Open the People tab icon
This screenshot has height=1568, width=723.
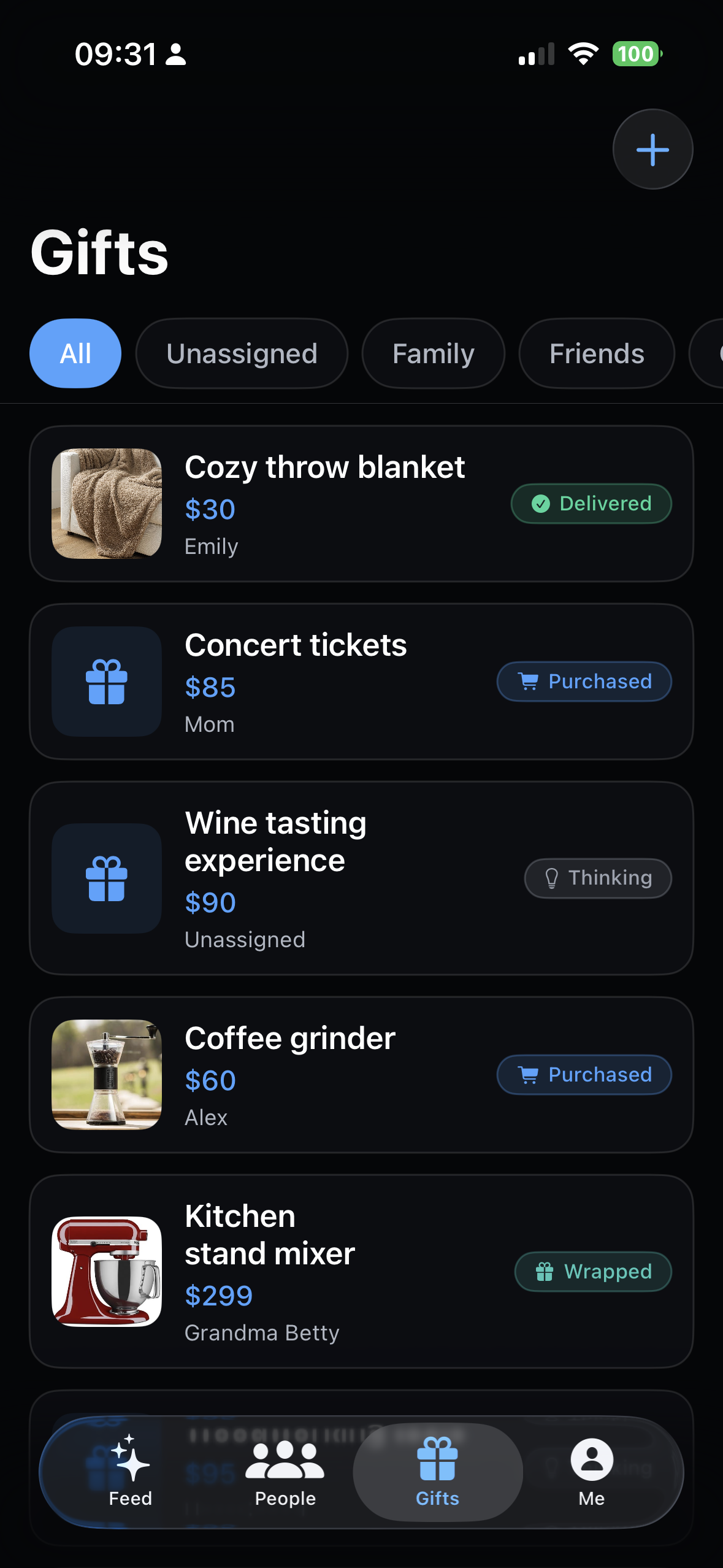[x=285, y=1459]
